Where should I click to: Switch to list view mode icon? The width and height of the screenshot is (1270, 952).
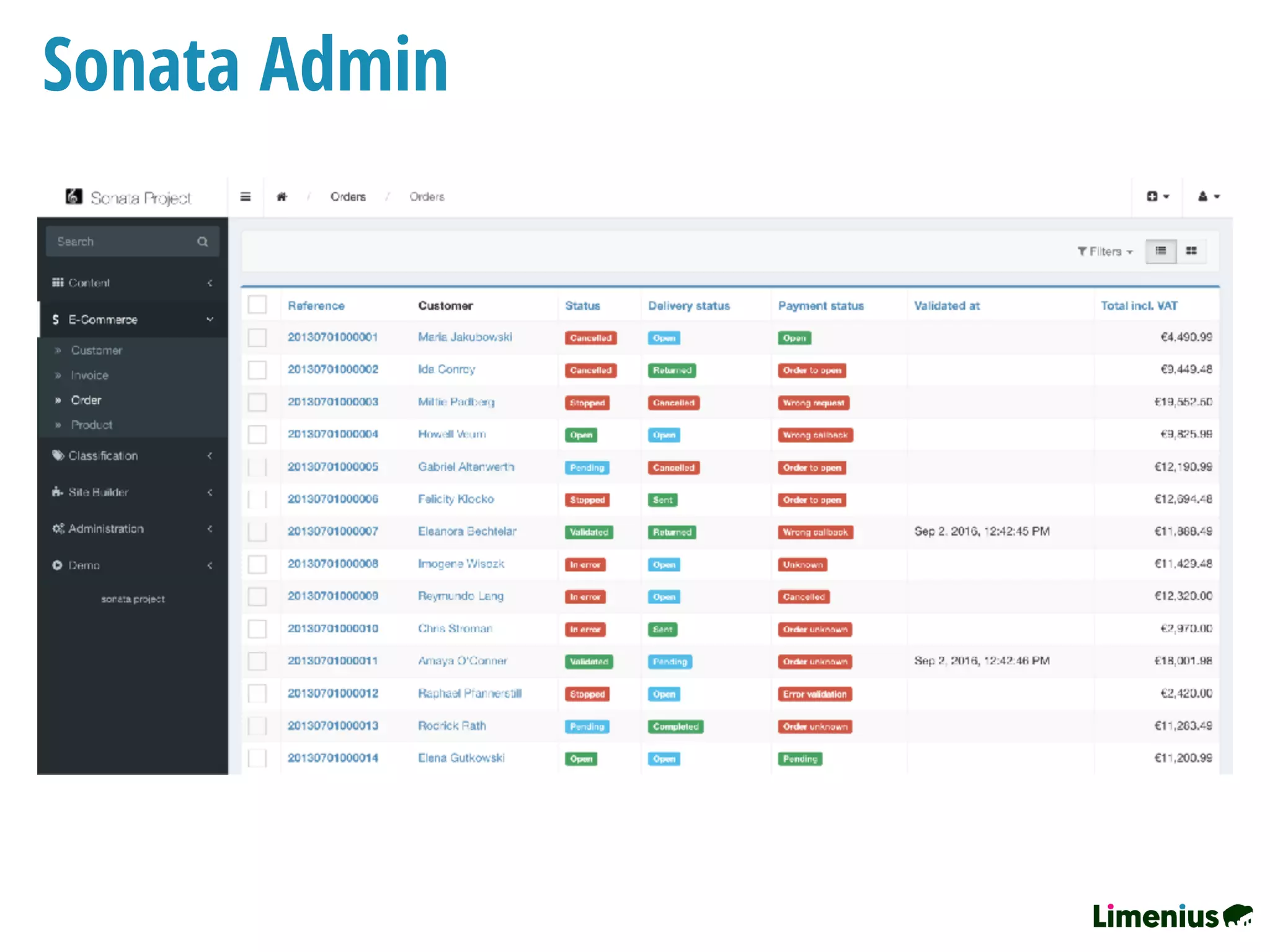point(1161,251)
